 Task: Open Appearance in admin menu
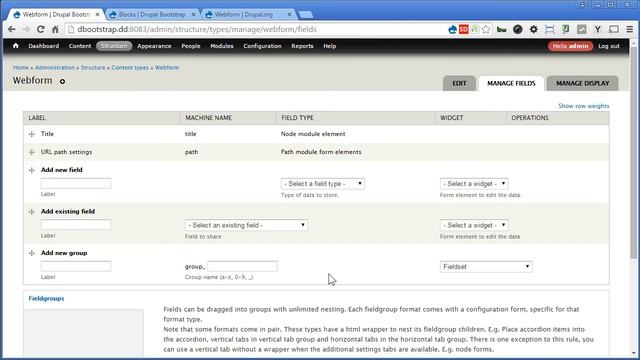click(x=154, y=46)
